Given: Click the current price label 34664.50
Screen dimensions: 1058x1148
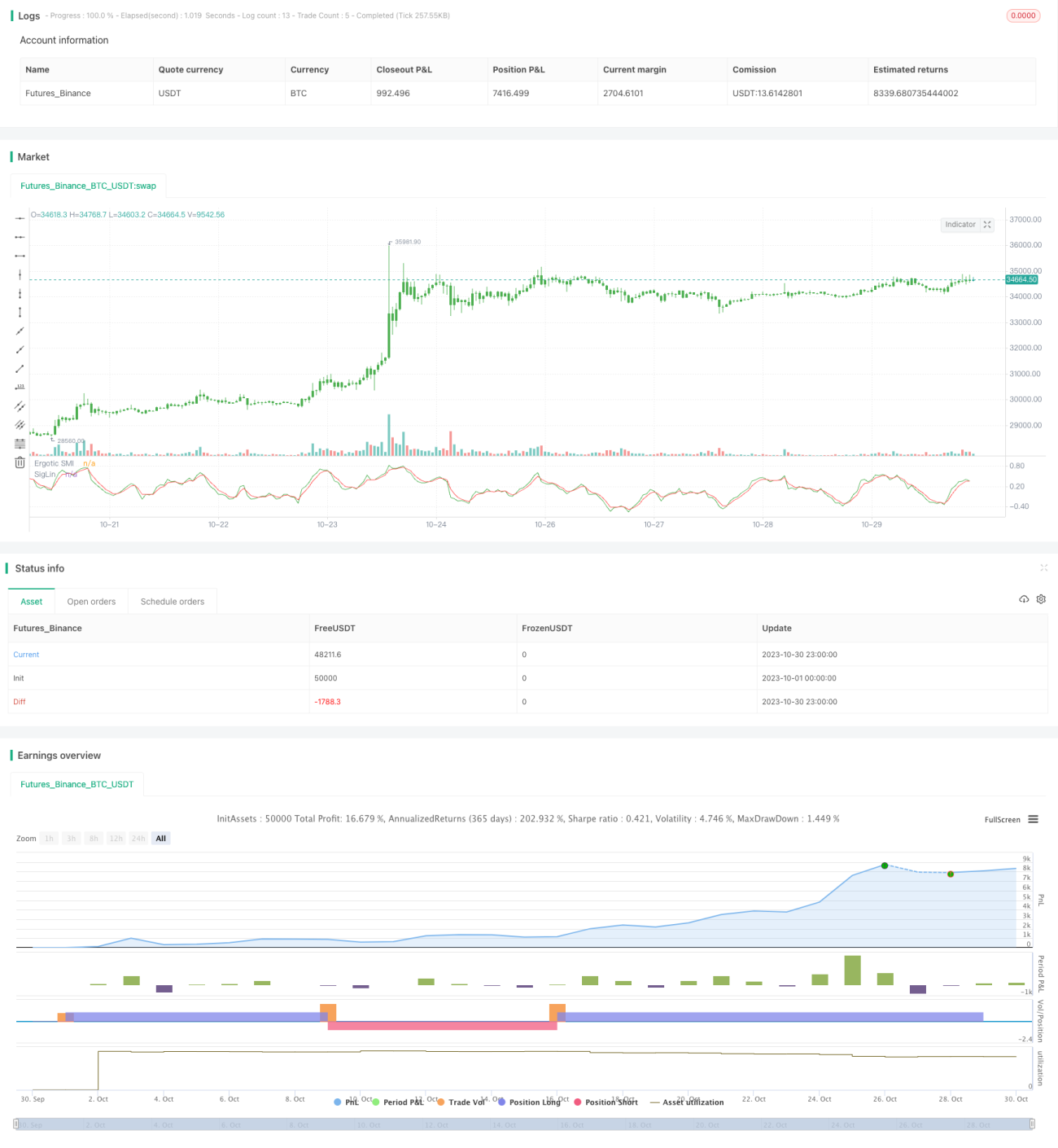Looking at the screenshot, I should coord(1021,279).
